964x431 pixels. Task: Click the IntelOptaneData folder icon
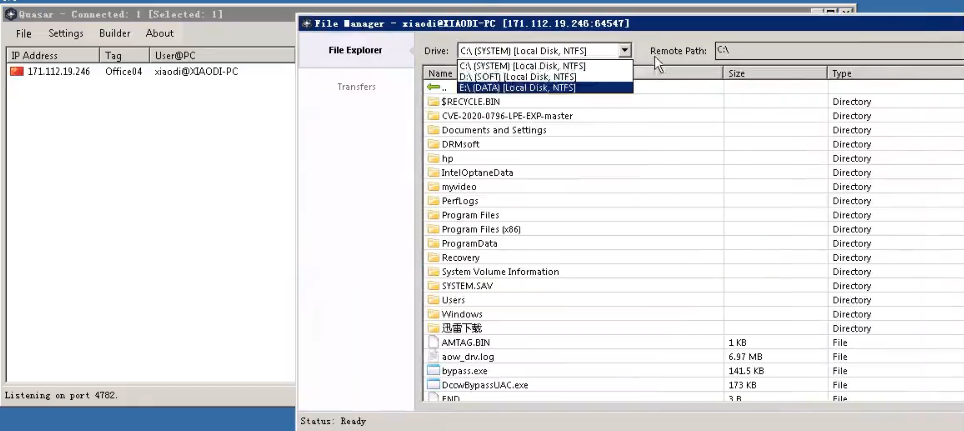(433, 172)
